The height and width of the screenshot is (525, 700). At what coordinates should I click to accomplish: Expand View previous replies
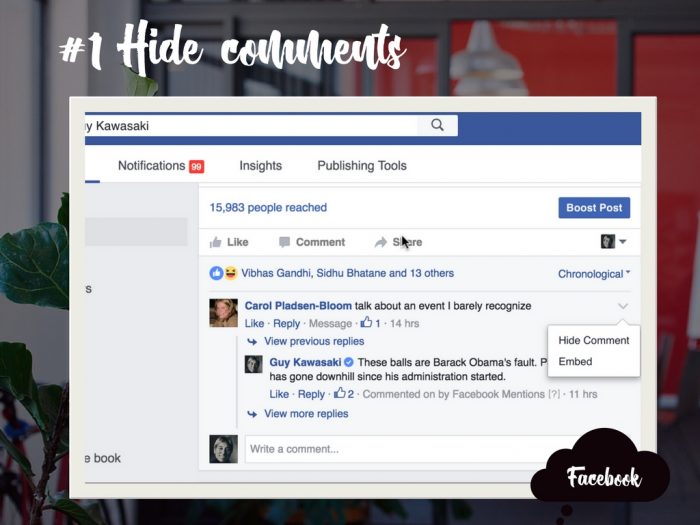314,342
